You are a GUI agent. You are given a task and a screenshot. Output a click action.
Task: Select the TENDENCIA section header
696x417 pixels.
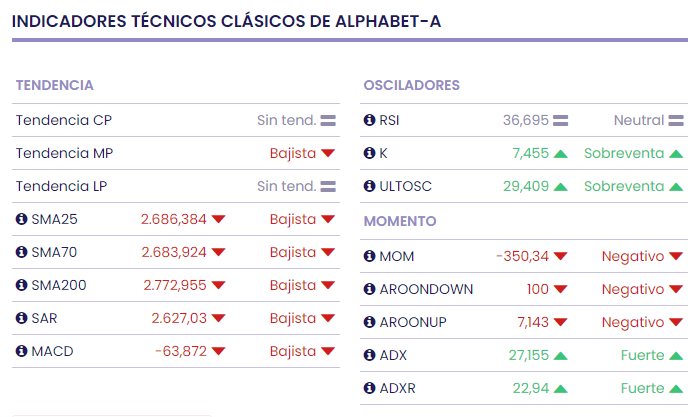[x=55, y=85]
